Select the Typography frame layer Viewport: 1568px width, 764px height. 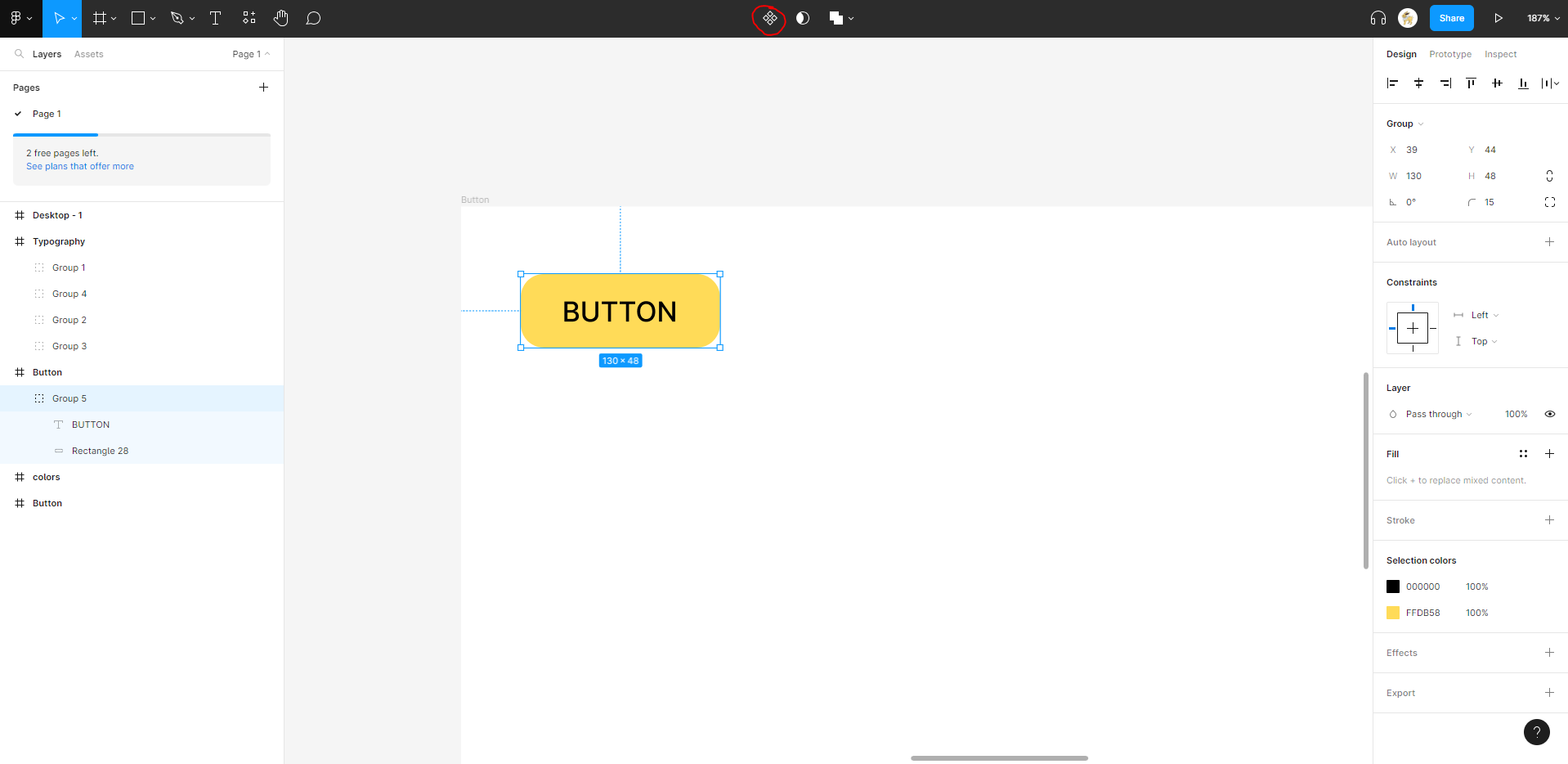click(142, 241)
